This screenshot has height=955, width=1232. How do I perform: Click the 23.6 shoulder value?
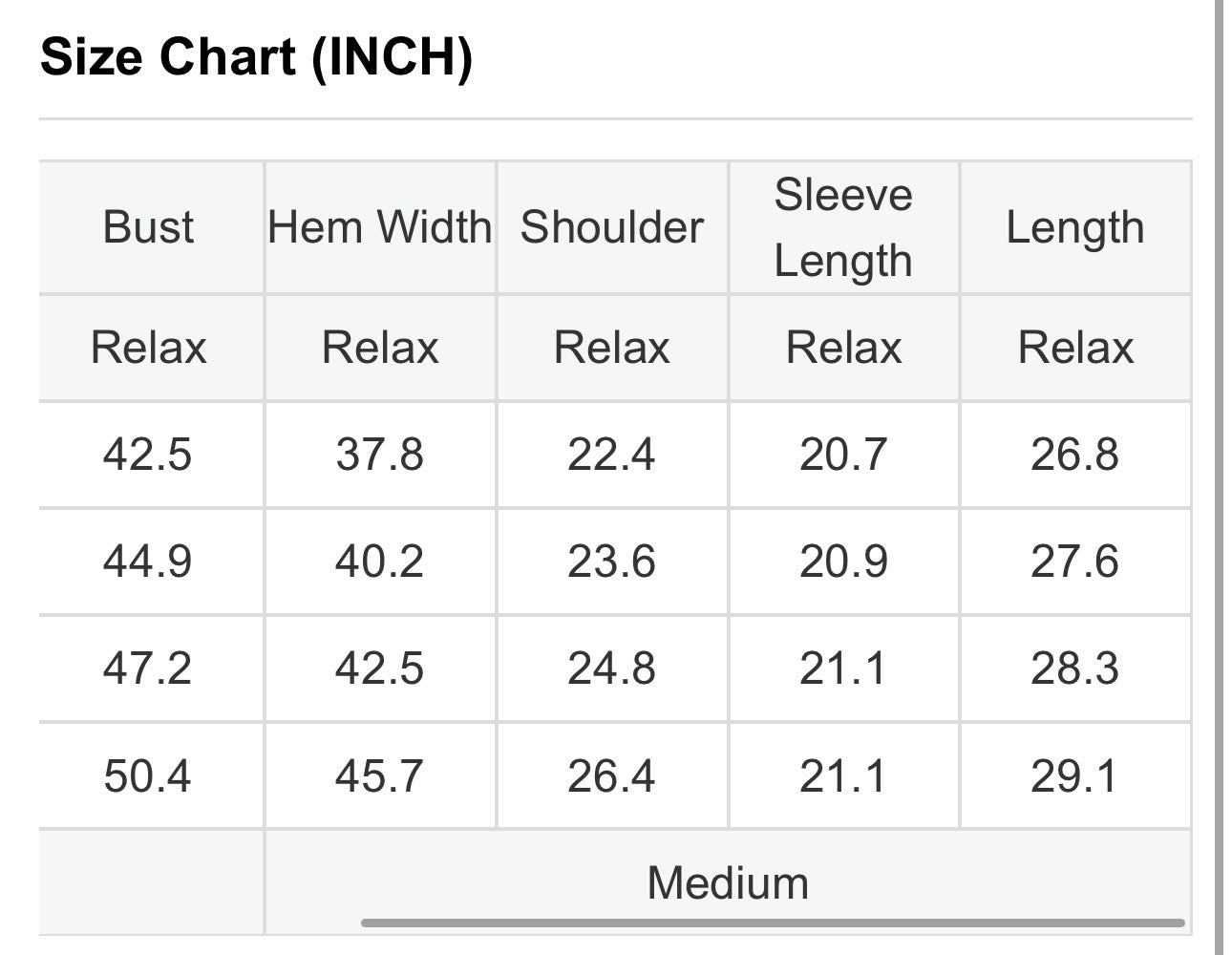[612, 561]
